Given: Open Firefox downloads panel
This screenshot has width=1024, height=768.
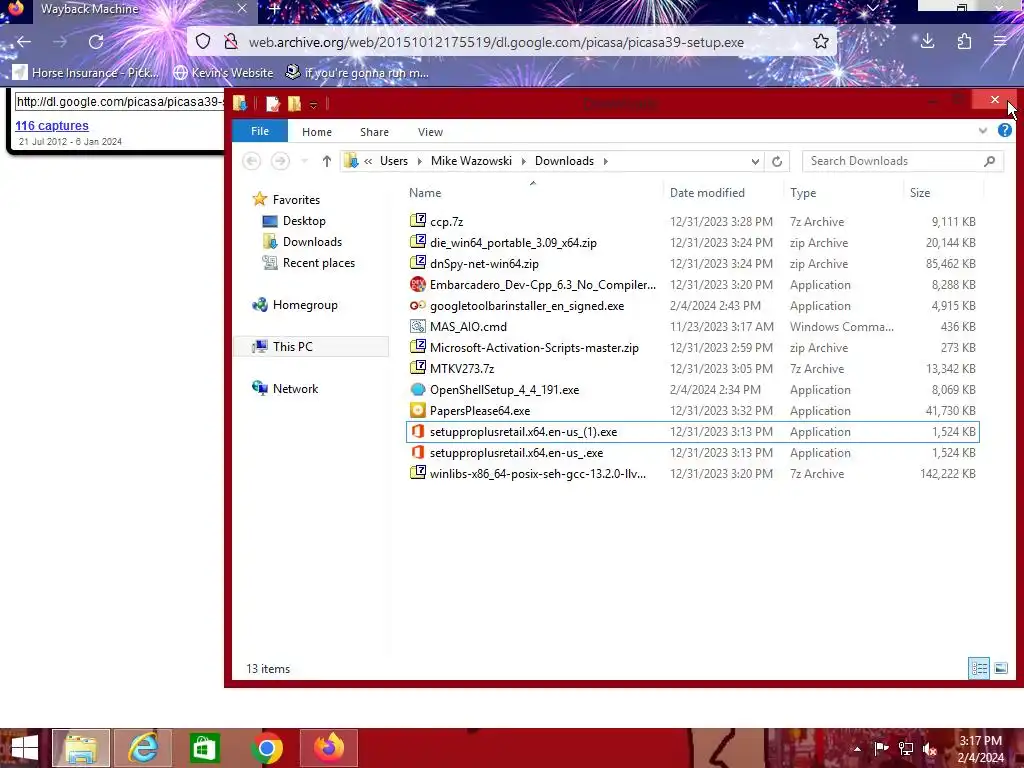Looking at the screenshot, I should (x=927, y=42).
